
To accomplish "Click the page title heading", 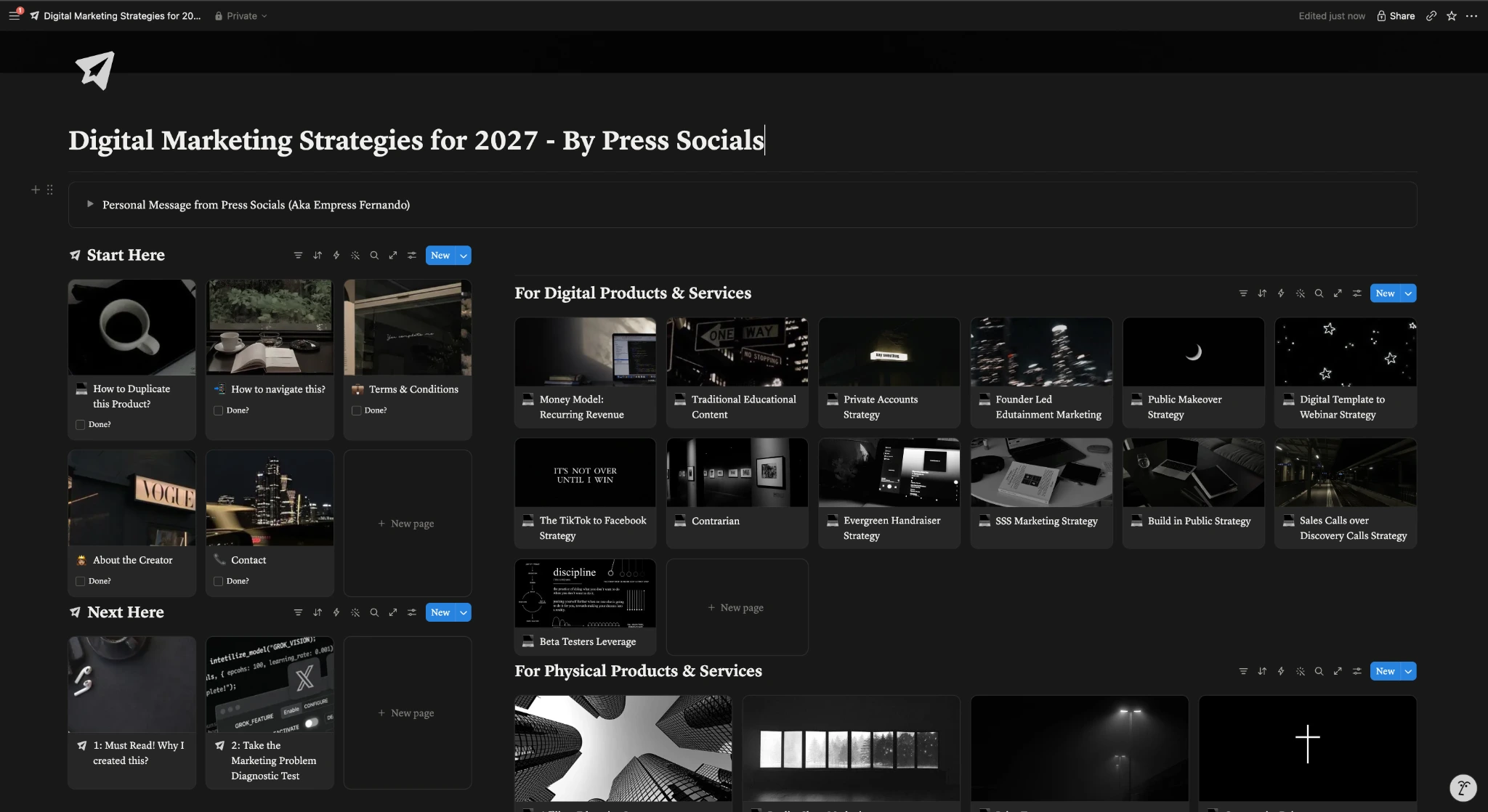I will [x=416, y=140].
